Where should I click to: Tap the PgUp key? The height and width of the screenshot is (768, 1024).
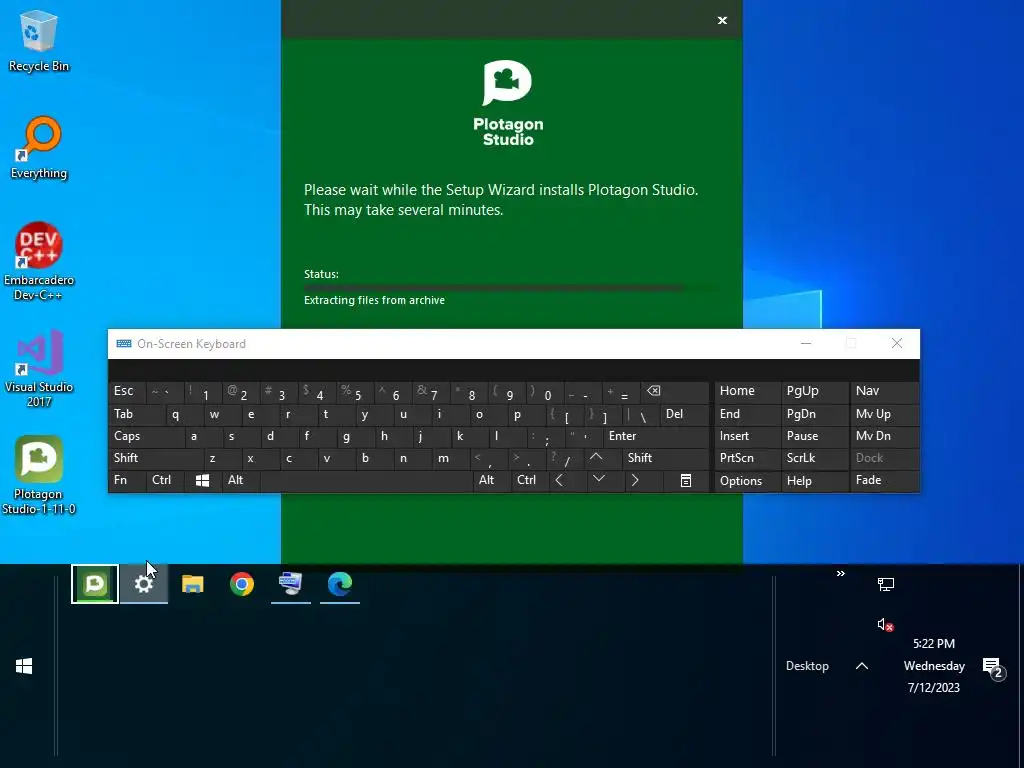coord(814,392)
